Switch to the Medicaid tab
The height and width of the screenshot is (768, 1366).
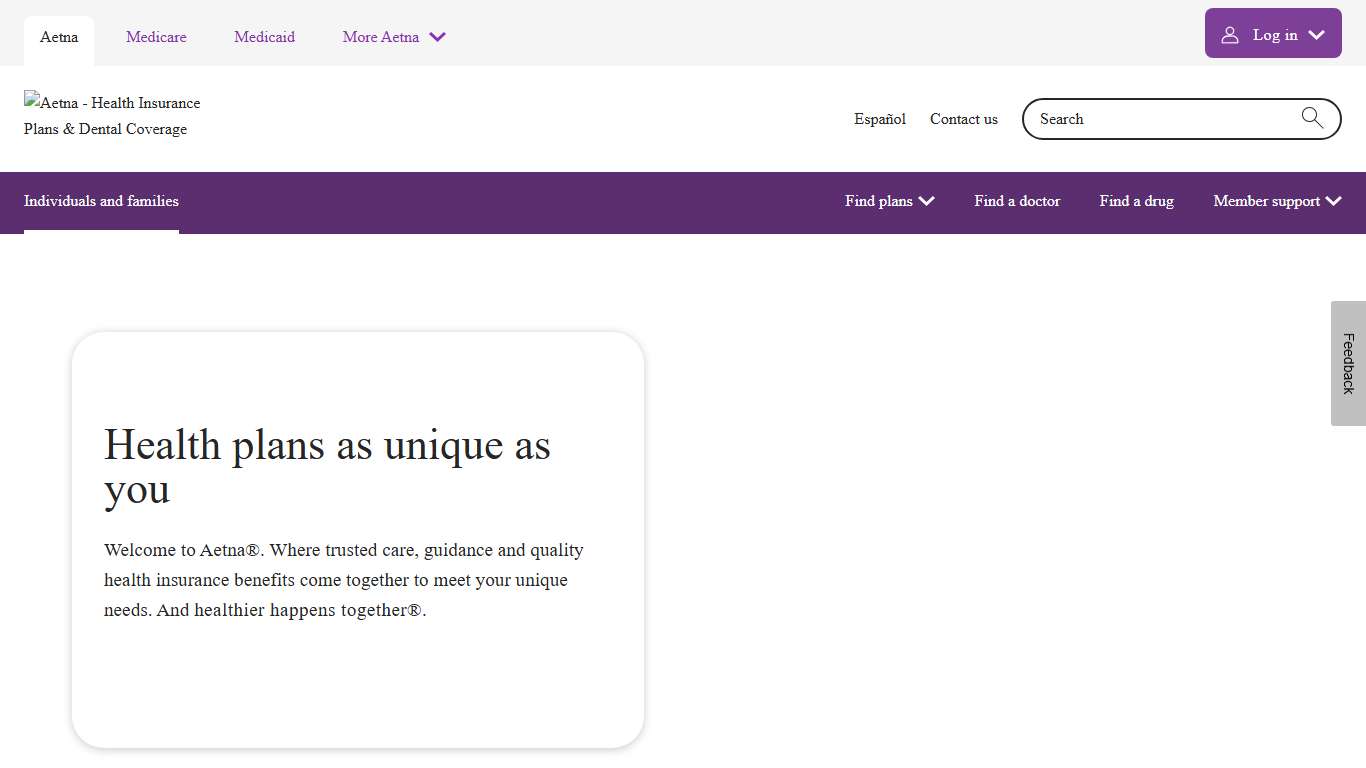264,37
